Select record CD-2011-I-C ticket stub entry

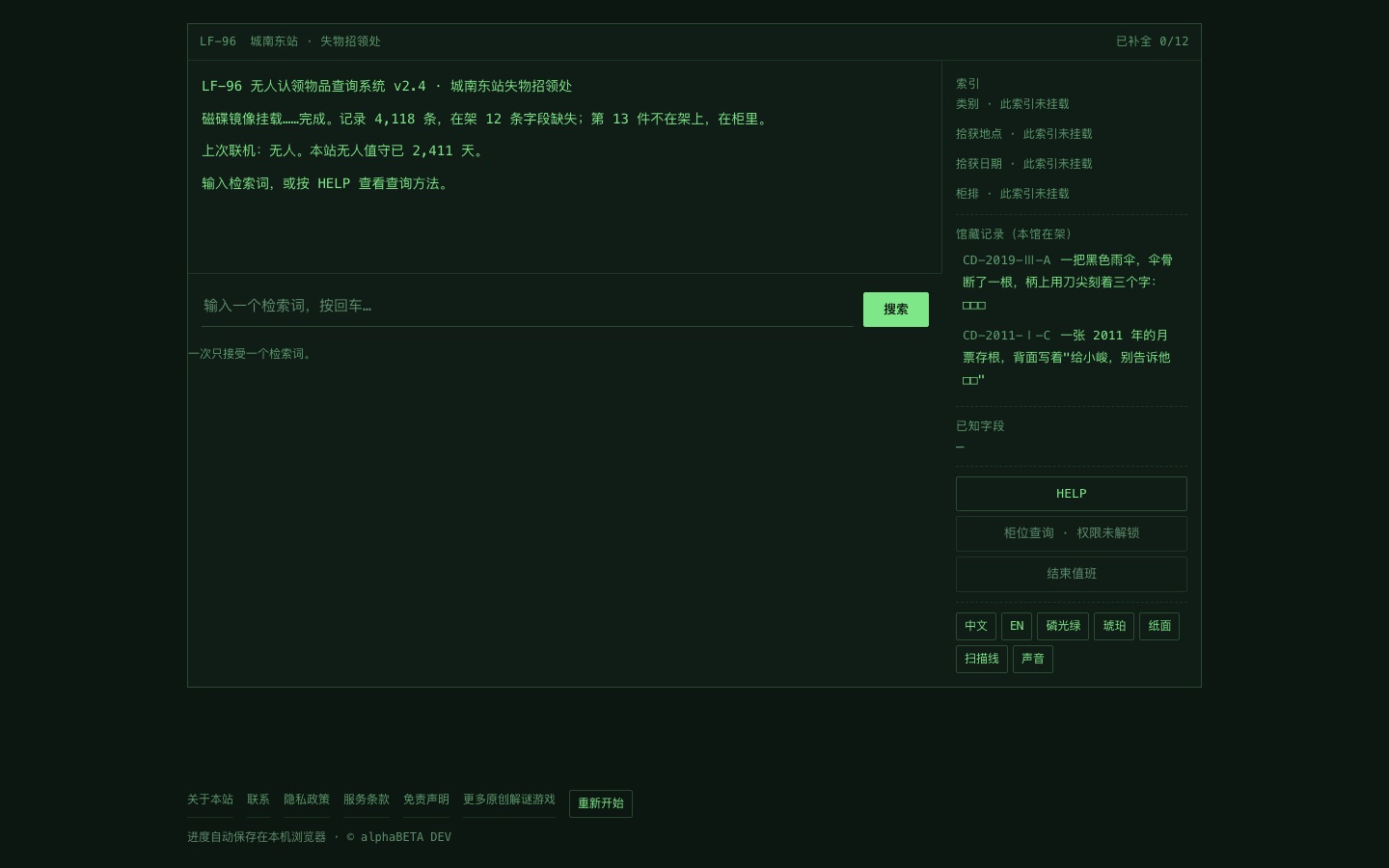pos(1071,358)
